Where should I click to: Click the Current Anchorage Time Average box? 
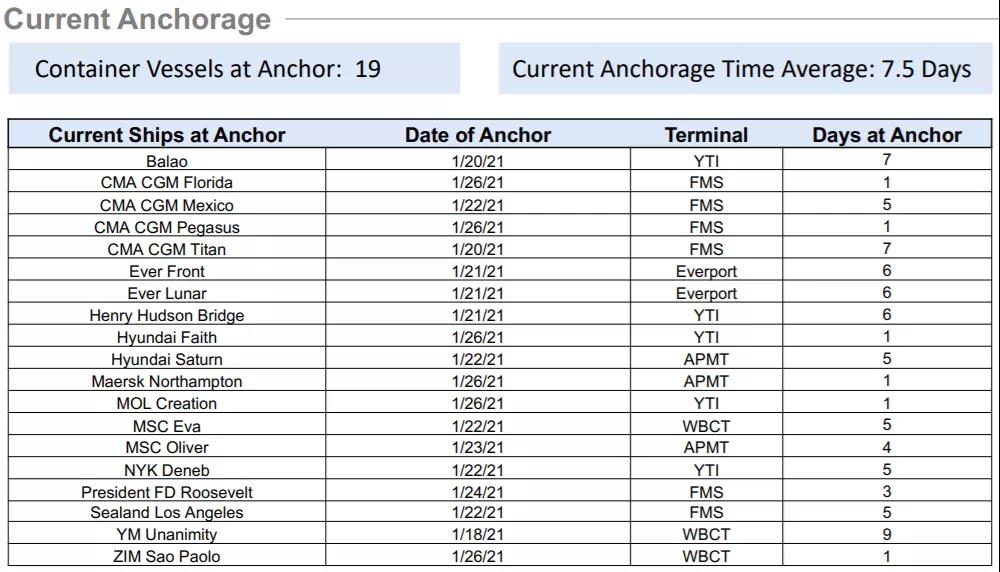point(742,69)
